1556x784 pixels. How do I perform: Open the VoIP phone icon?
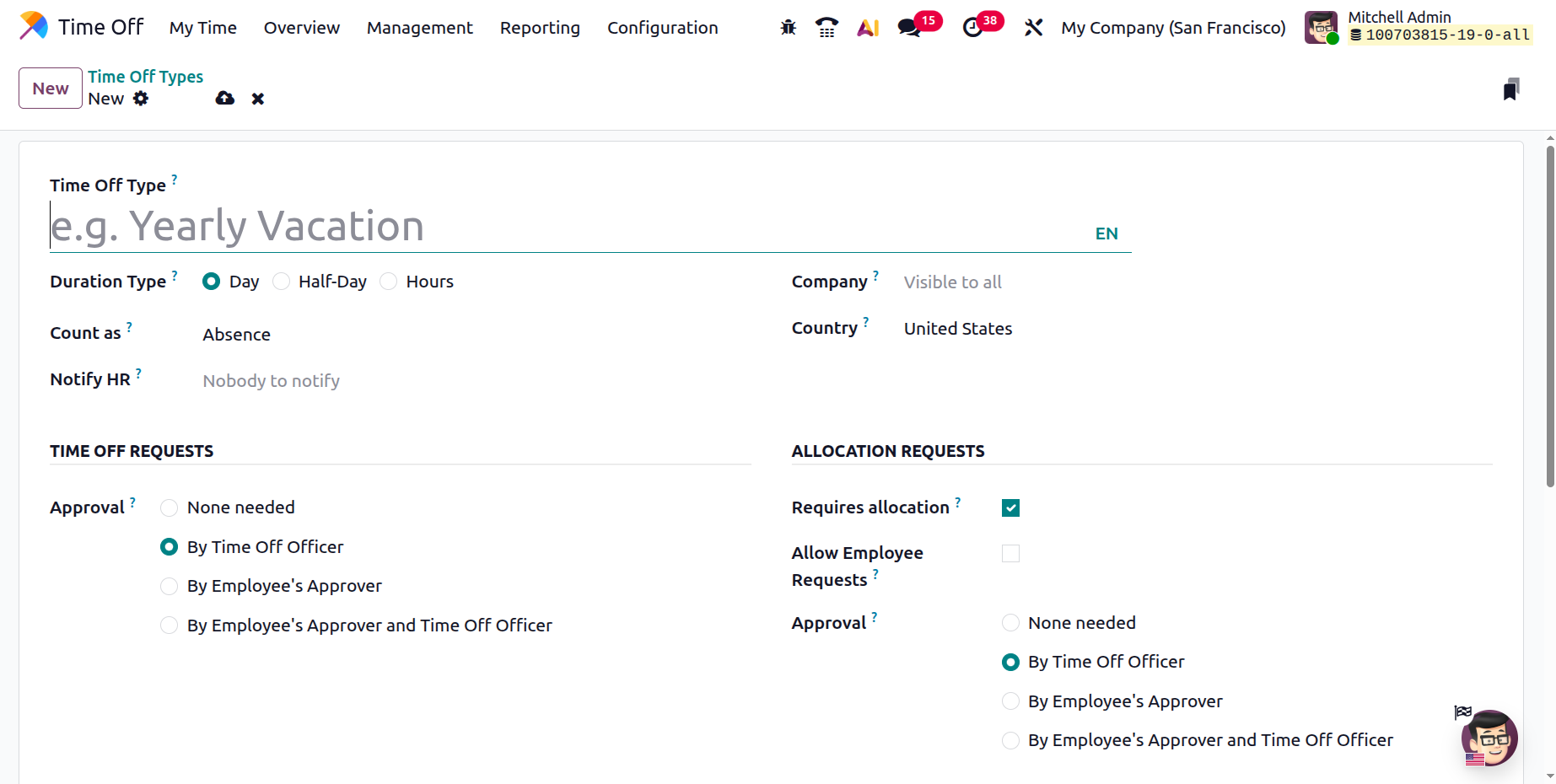point(826,28)
